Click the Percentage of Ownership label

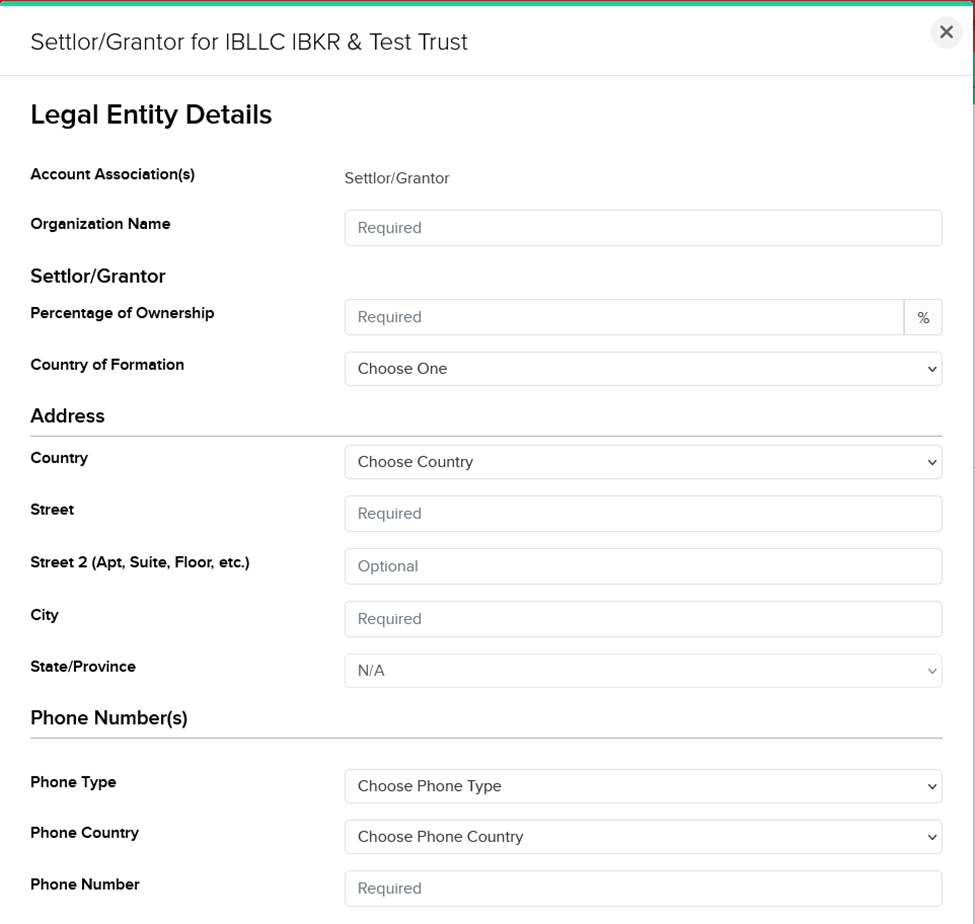122,313
